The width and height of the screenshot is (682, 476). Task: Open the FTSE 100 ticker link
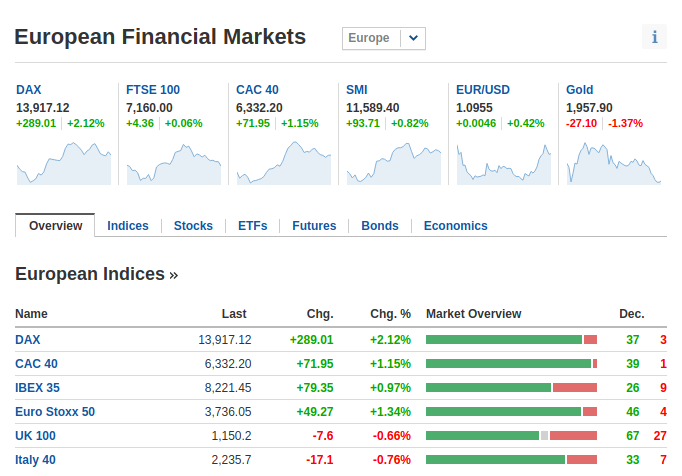coord(153,90)
